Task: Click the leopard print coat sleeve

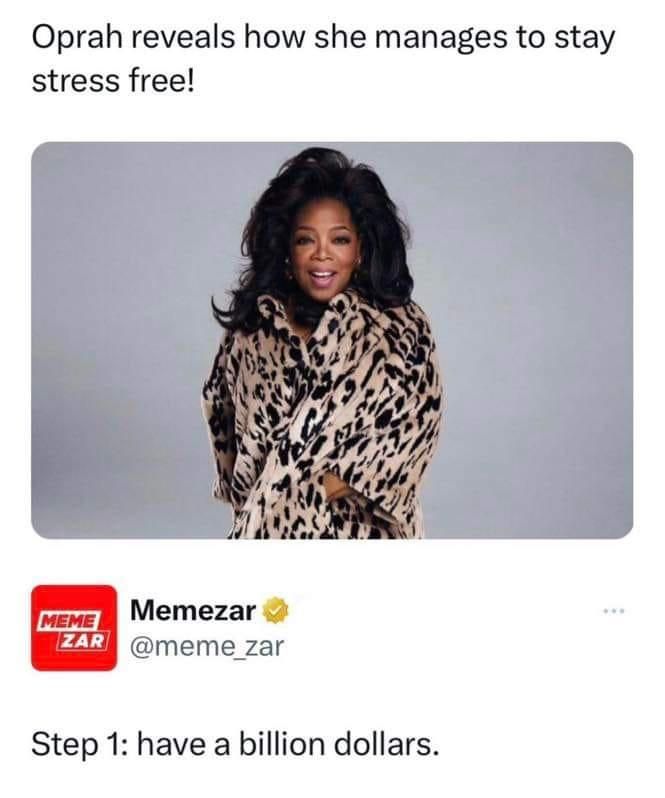Action: tap(229, 433)
